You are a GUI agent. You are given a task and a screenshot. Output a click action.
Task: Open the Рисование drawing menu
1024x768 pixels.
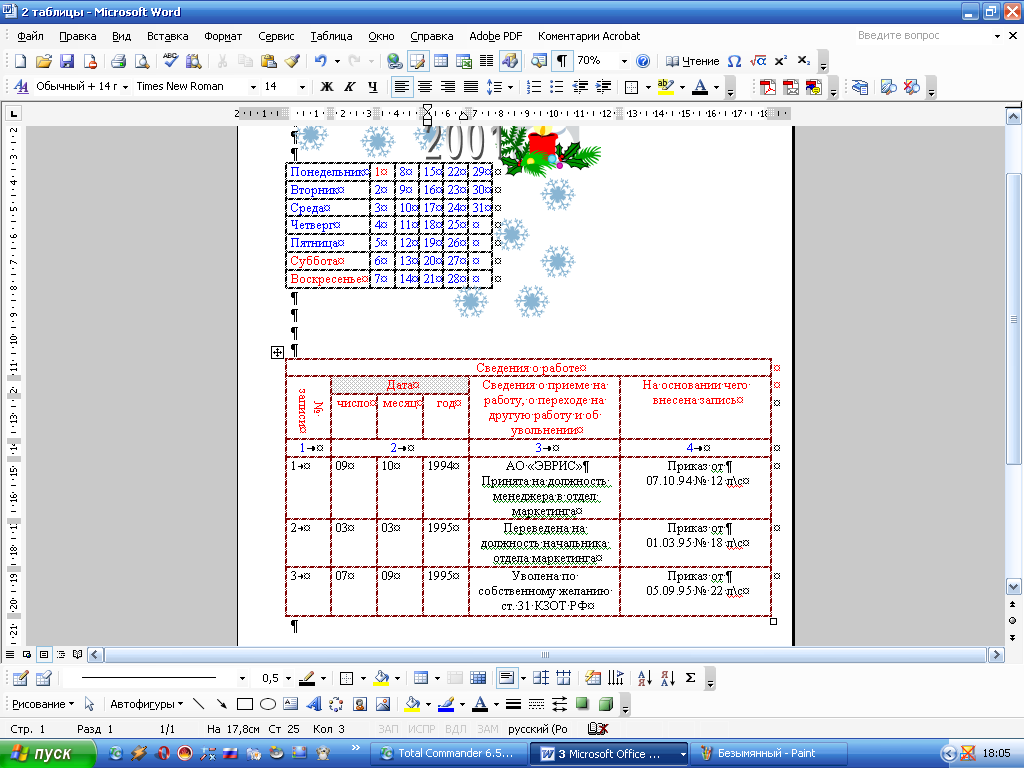43,704
